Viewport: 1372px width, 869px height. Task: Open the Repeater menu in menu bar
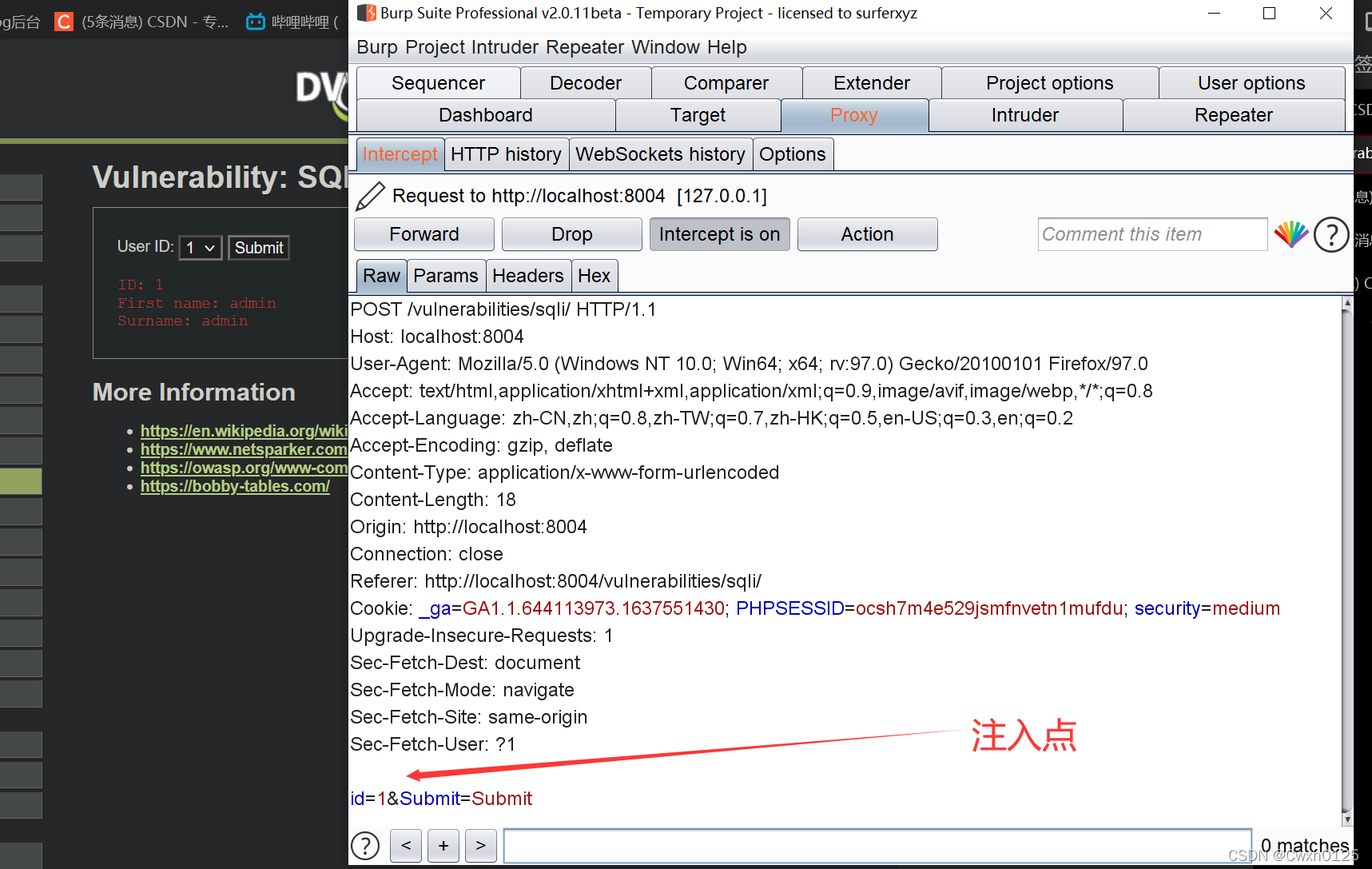pos(585,47)
